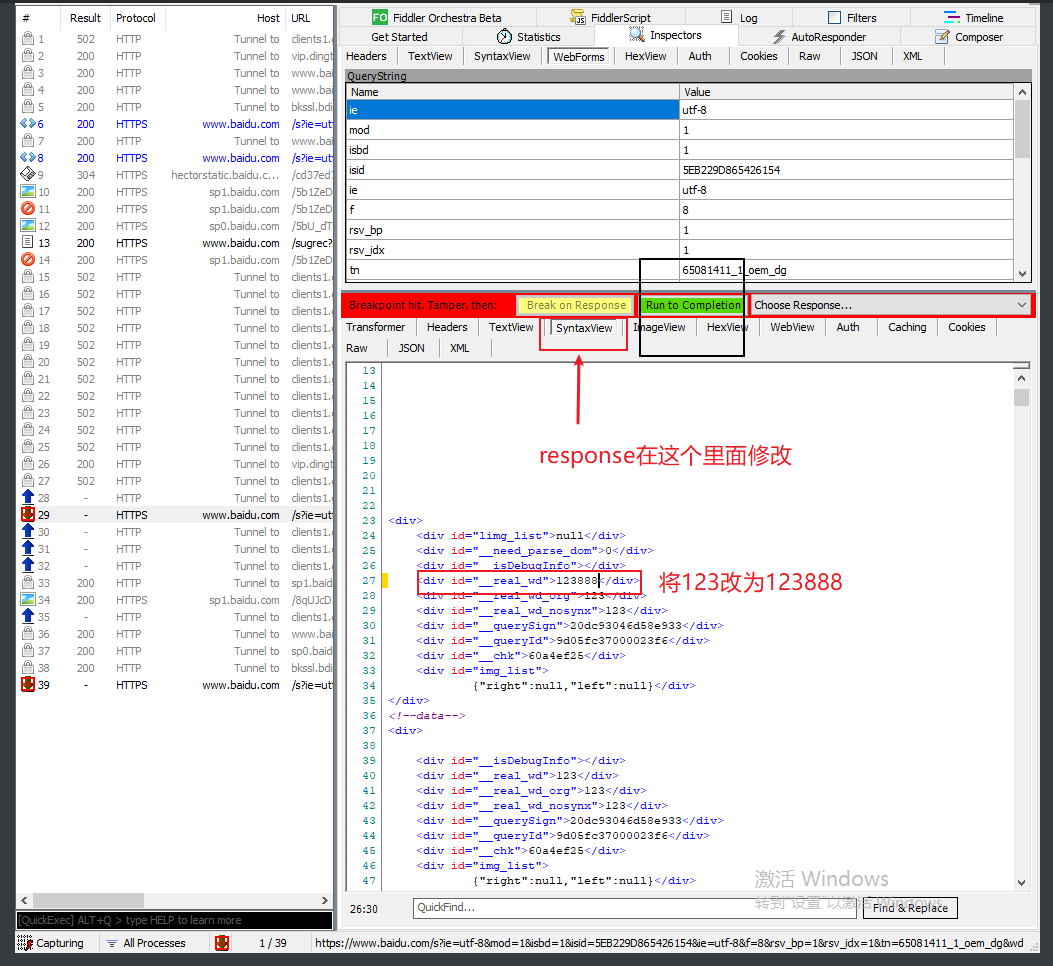The image size is (1053, 966).
Task: Click the Run to Completion button
Action: 693,305
